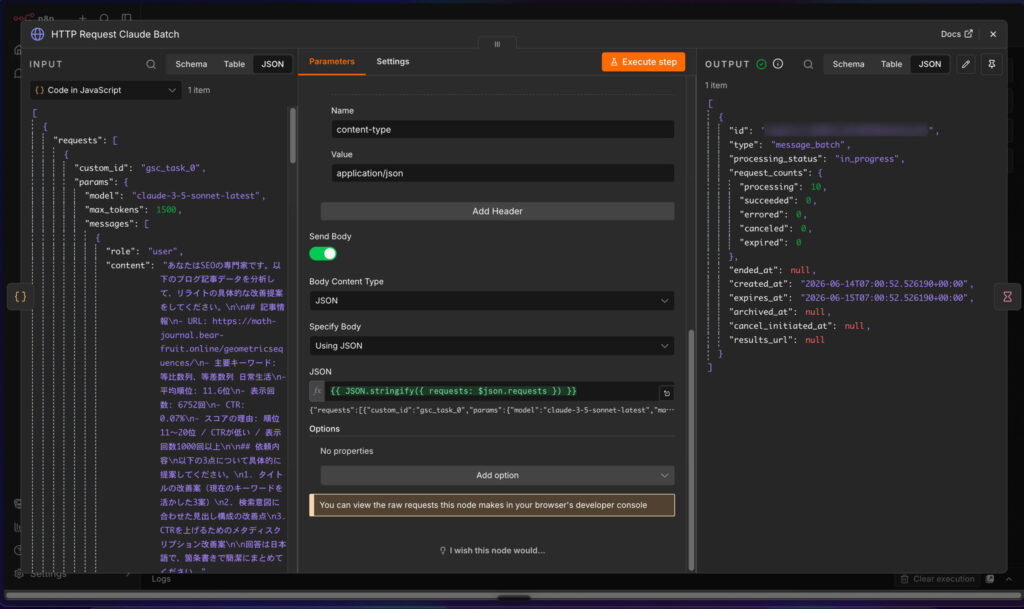Pin the output data

[991, 64]
